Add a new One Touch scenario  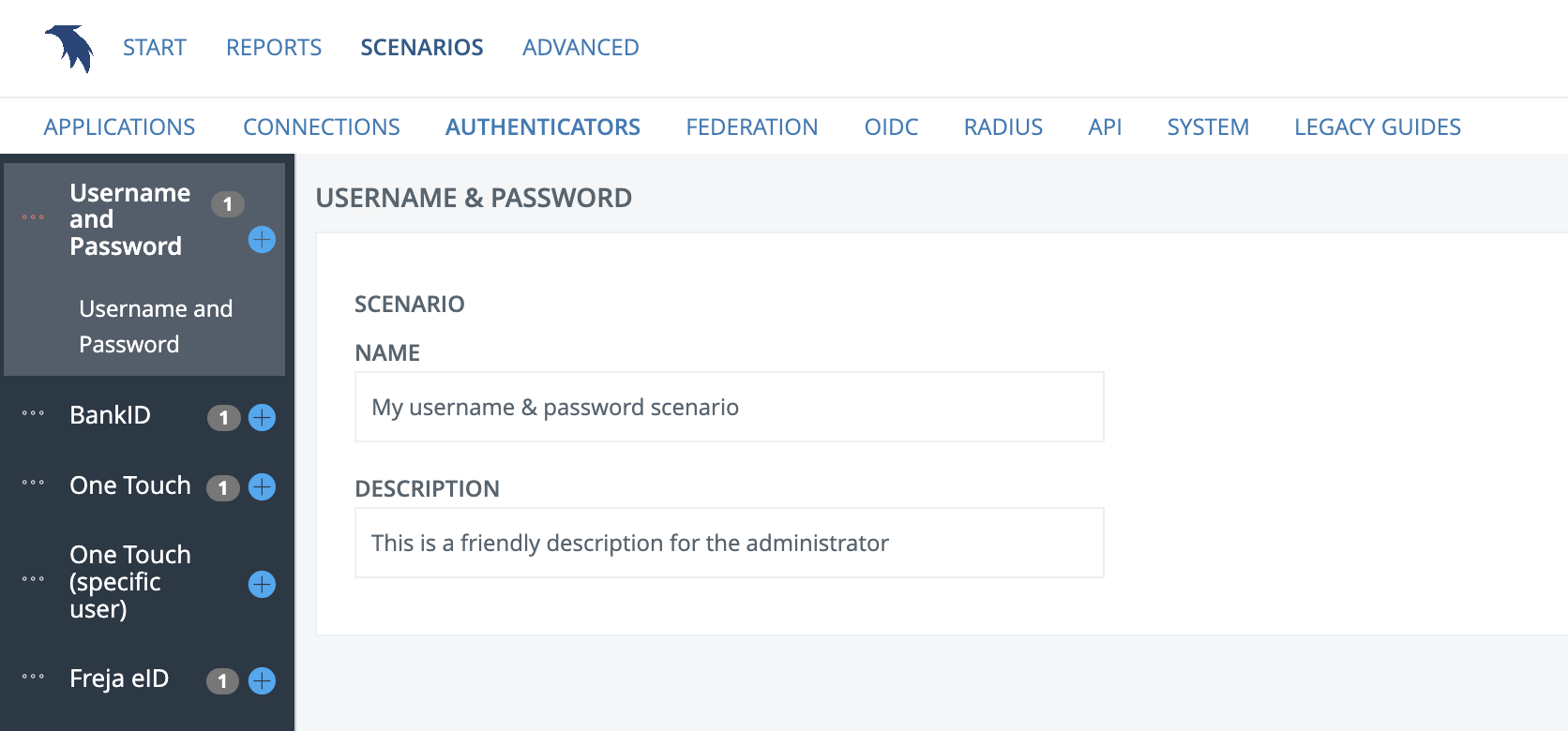click(x=262, y=487)
